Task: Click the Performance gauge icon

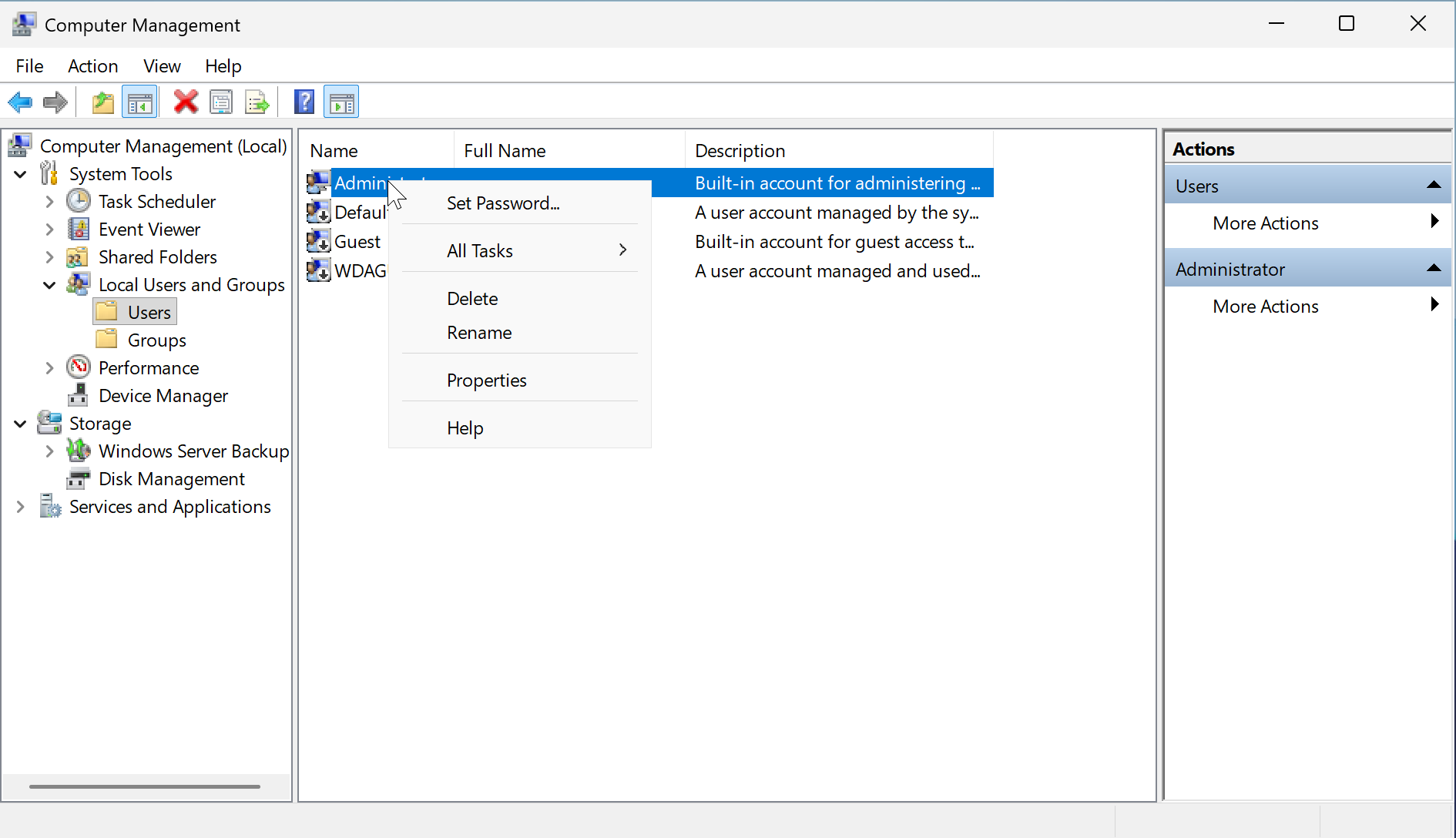Action: pyautogui.click(x=79, y=367)
